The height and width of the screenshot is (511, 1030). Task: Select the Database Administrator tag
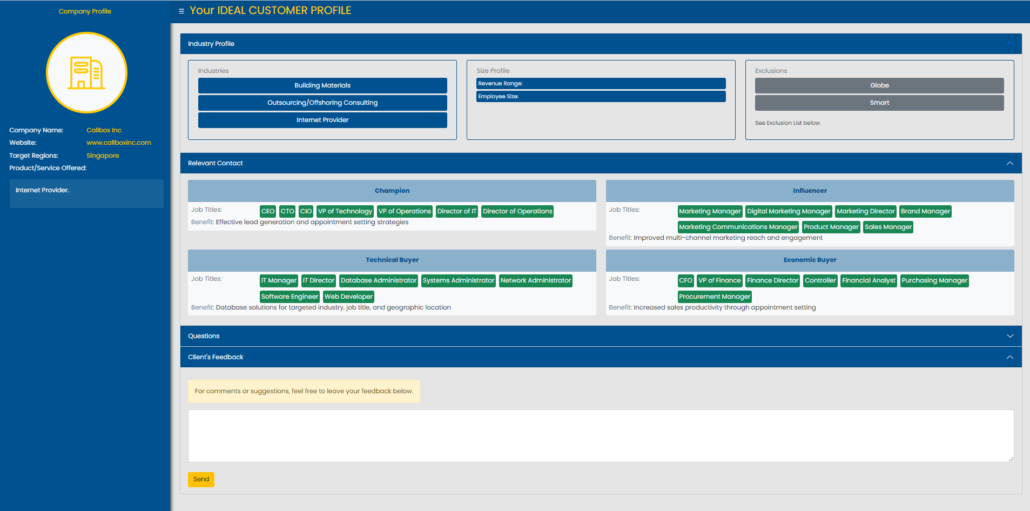[x=379, y=280]
